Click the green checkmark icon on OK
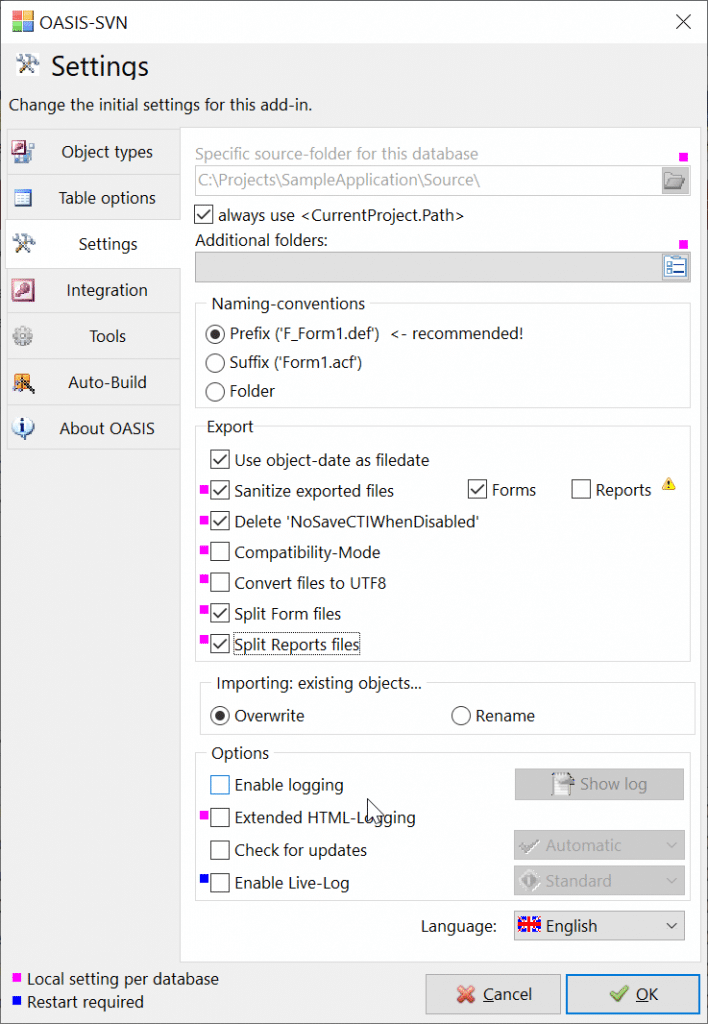 [x=619, y=994]
